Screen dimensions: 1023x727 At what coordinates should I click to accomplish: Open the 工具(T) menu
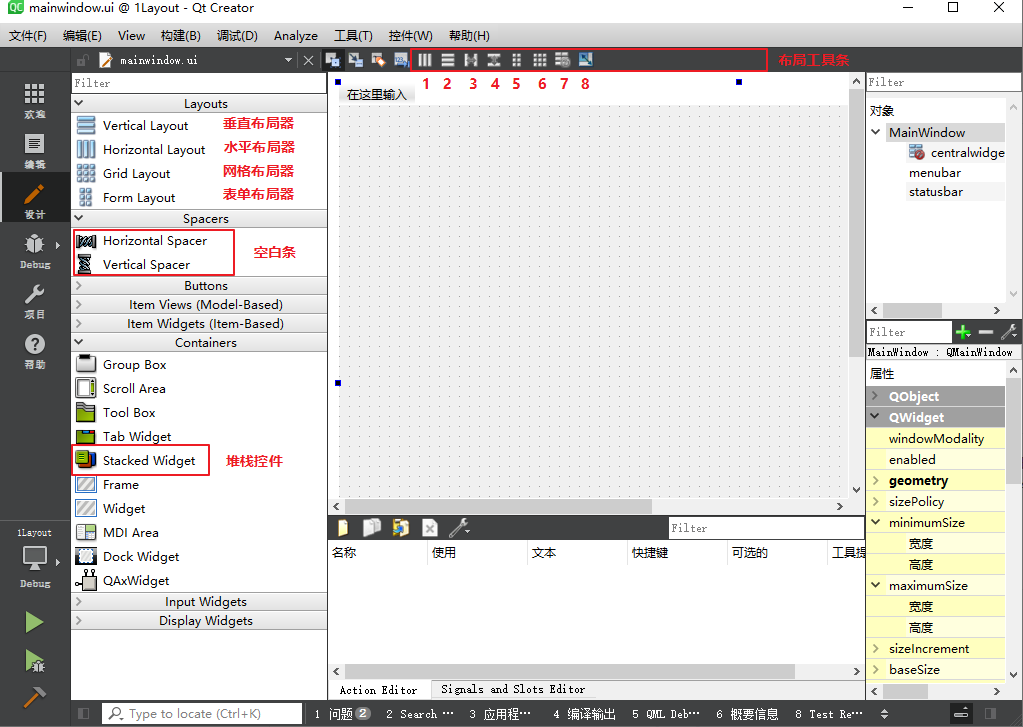(352, 35)
